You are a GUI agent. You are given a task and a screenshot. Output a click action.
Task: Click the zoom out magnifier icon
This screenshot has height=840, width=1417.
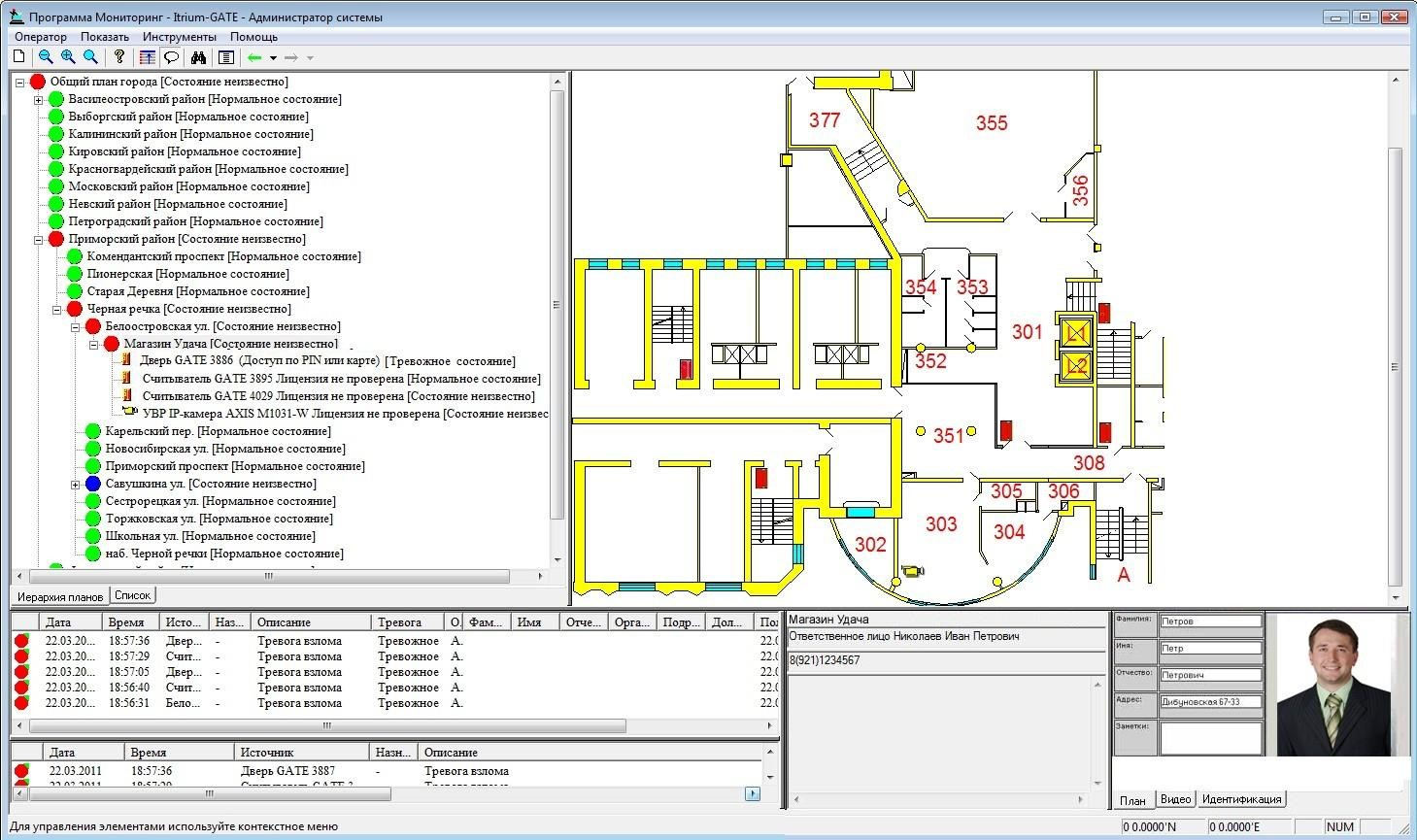point(46,57)
